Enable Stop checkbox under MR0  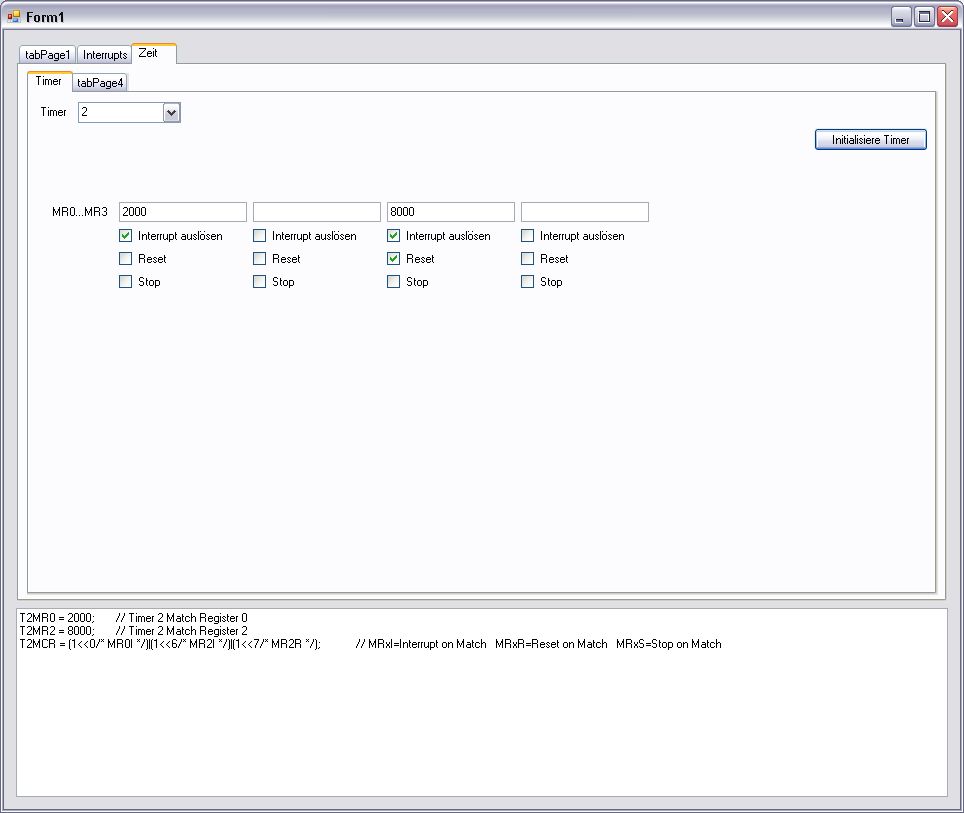tap(126, 282)
